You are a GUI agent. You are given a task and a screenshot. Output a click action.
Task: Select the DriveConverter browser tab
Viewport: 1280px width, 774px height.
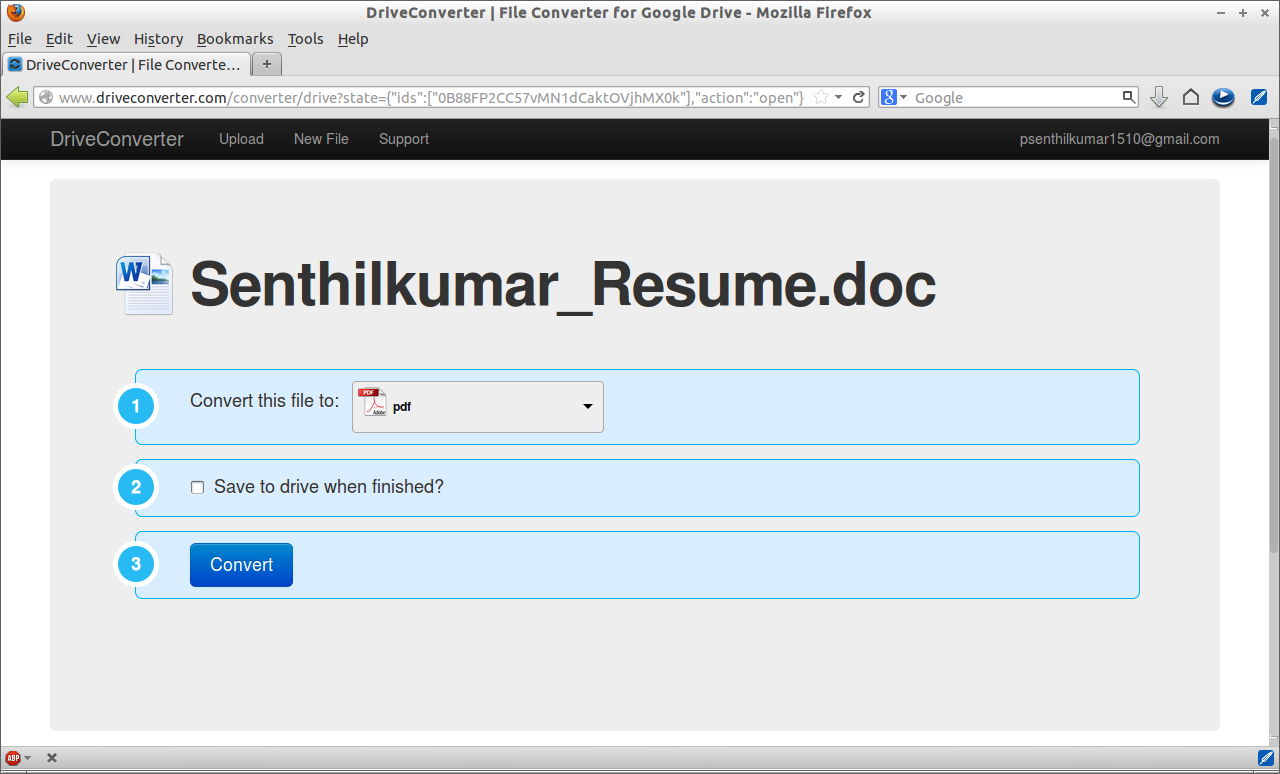125,64
